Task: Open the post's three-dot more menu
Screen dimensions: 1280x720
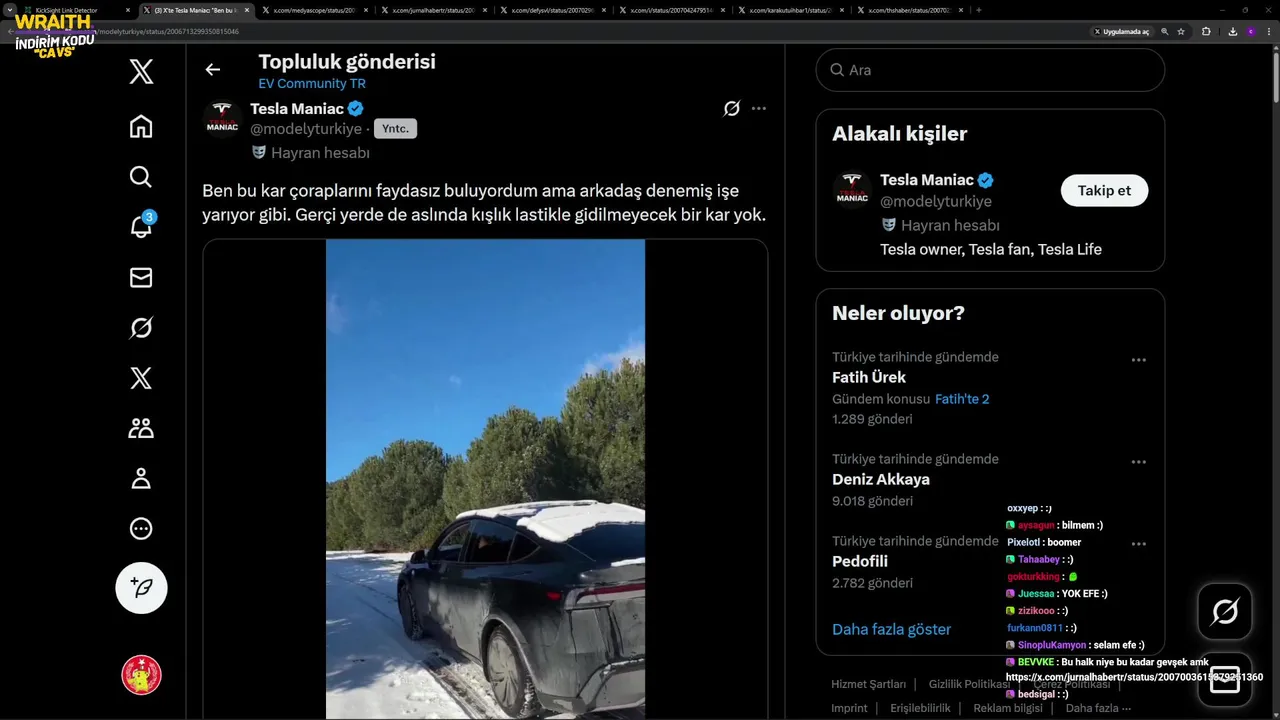Action: [x=759, y=108]
